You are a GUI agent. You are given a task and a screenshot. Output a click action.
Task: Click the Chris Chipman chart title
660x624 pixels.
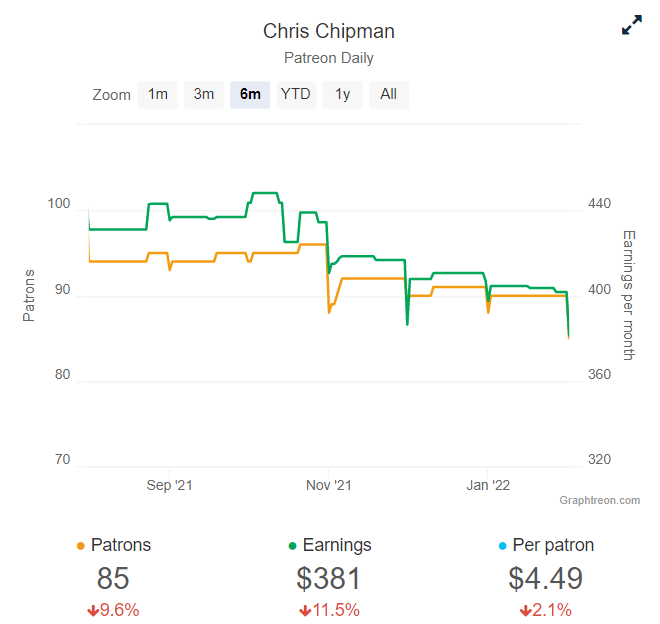(329, 31)
